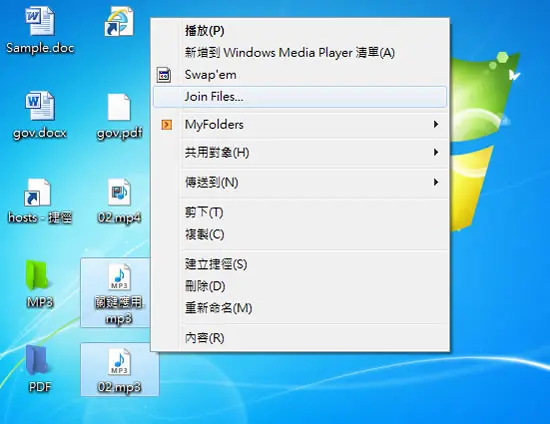Click the orange MyFolders menu icon
This screenshot has height=424, width=550.
click(167, 124)
